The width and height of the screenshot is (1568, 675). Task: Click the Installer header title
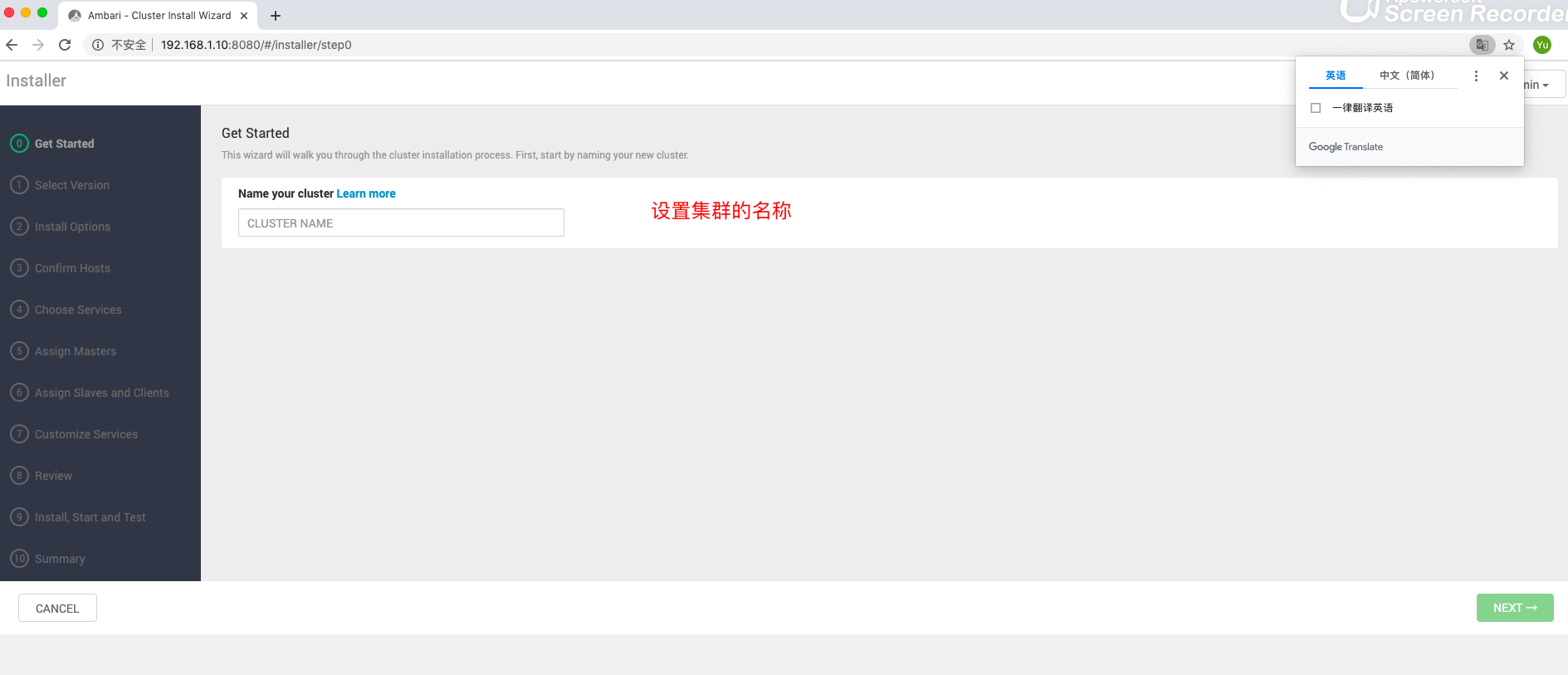point(36,81)
